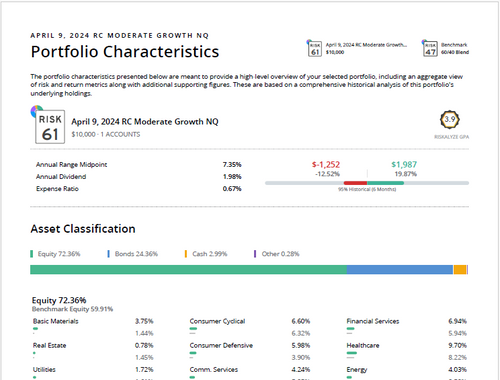500x380 pixels.
Task: Click the 'Basic Materials' sector label
Action: tap(56, 321)
